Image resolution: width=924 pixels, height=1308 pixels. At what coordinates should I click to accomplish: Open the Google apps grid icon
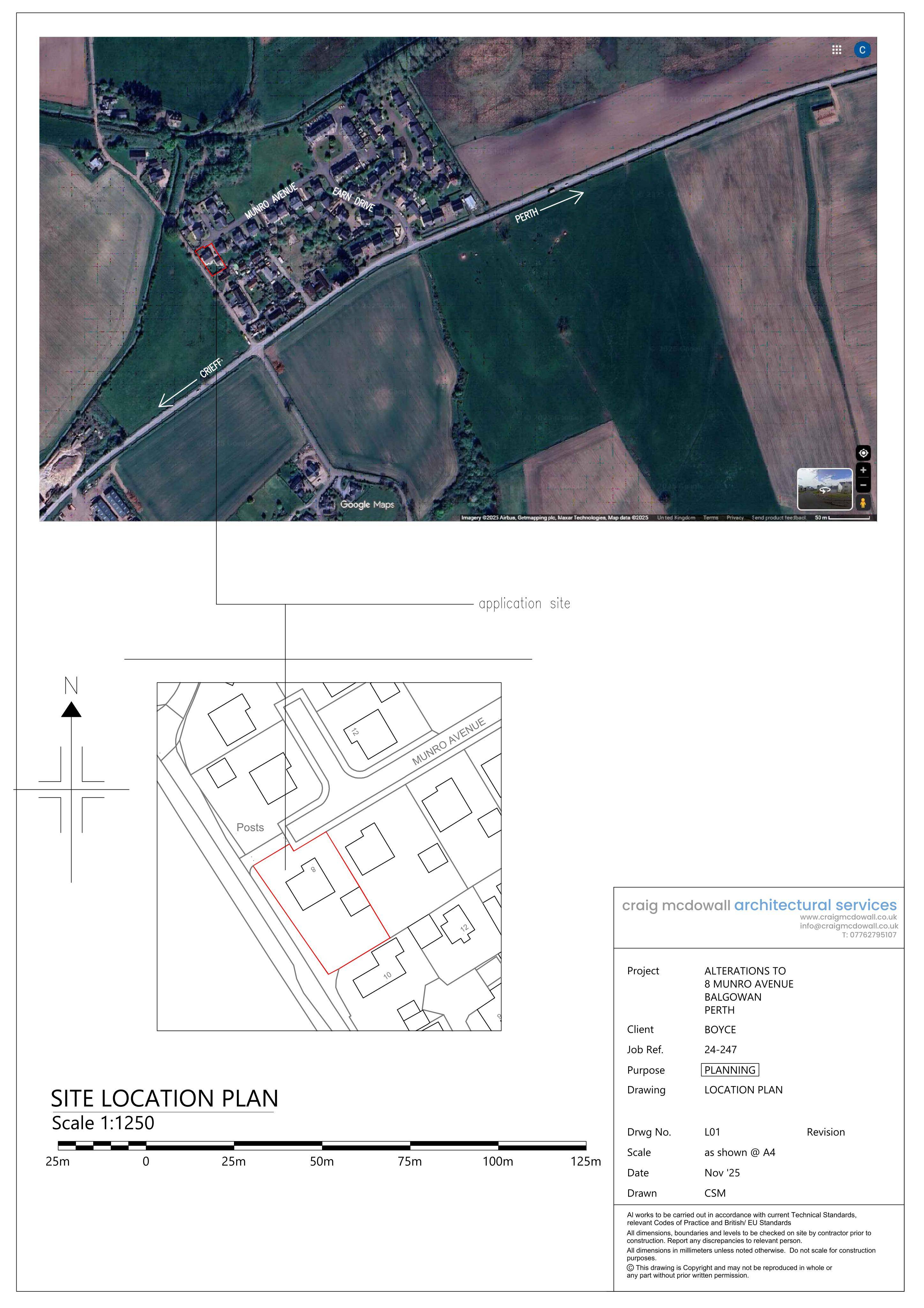tap(836, 50)
